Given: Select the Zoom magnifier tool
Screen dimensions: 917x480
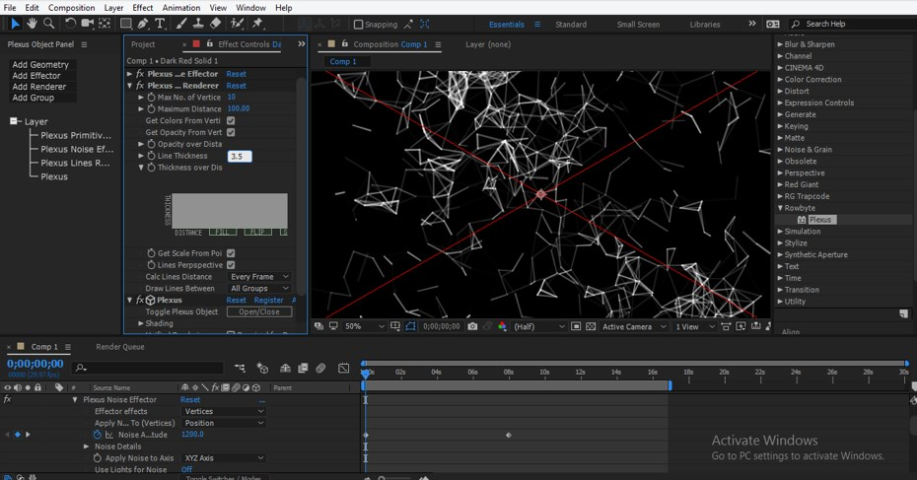Looking at the screenshot, I should tap(49, 23).
